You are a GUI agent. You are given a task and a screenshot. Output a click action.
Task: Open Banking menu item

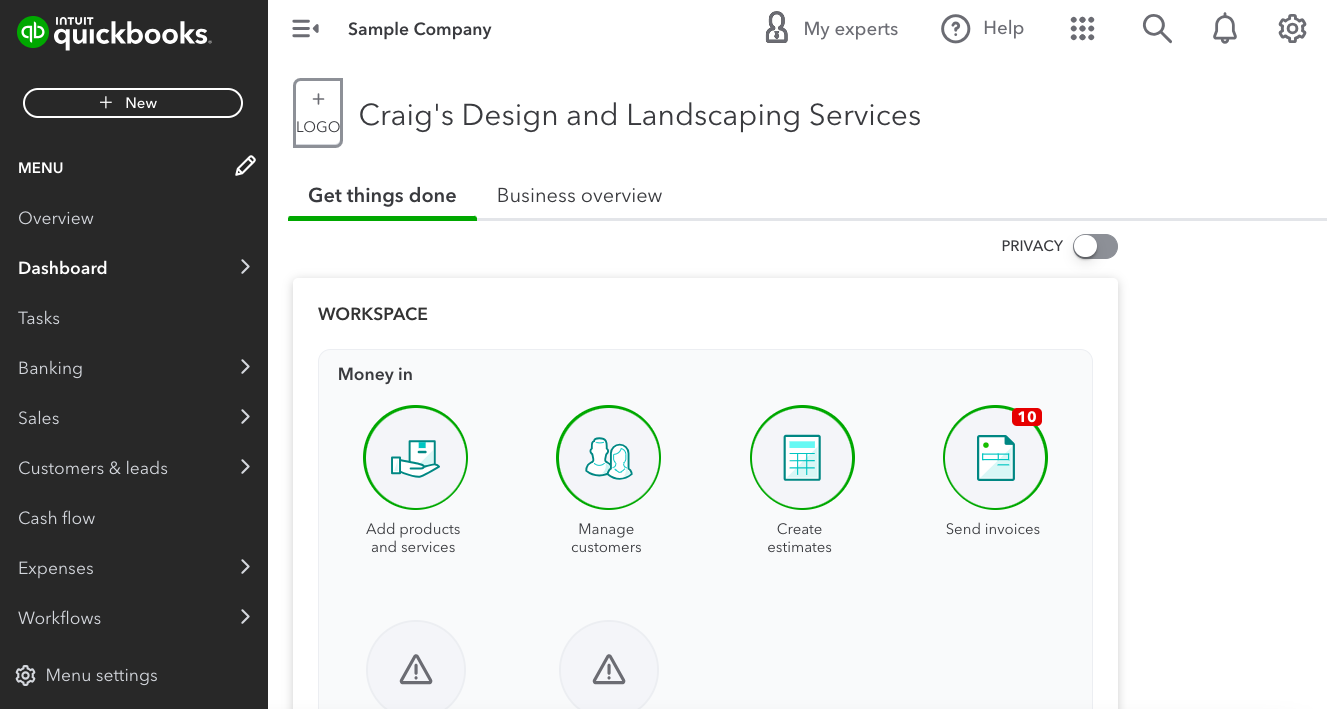50,368
